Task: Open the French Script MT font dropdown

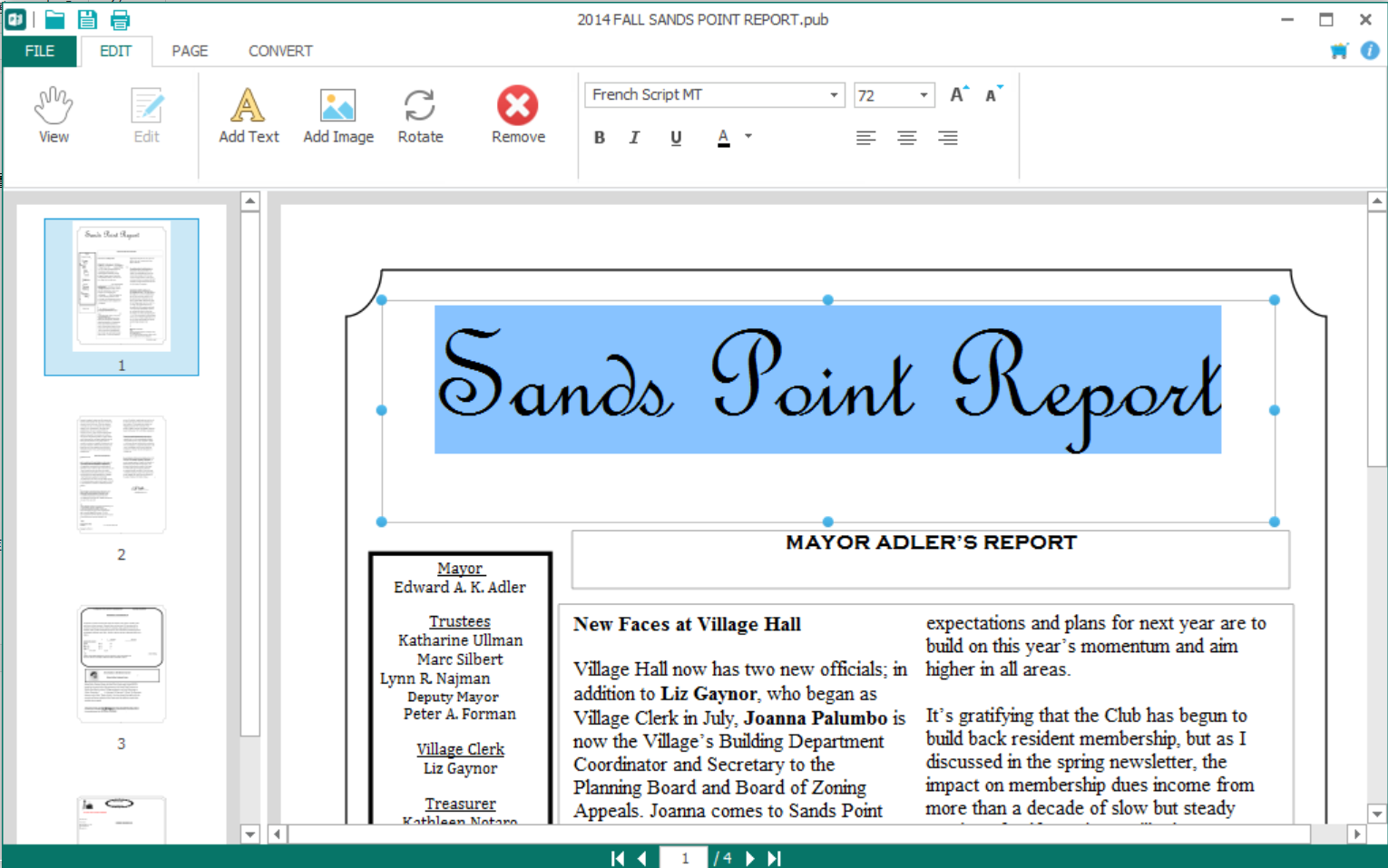Action: 834,95
